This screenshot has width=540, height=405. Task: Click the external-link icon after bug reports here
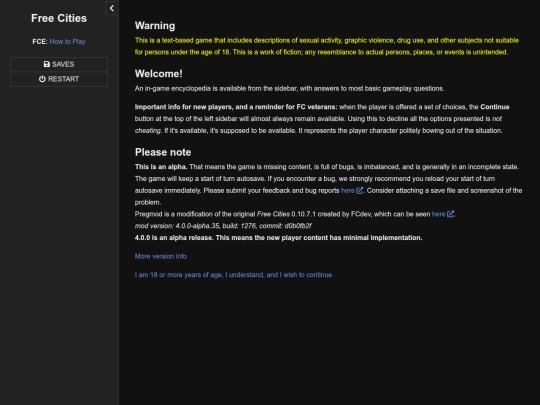(360, 191)
